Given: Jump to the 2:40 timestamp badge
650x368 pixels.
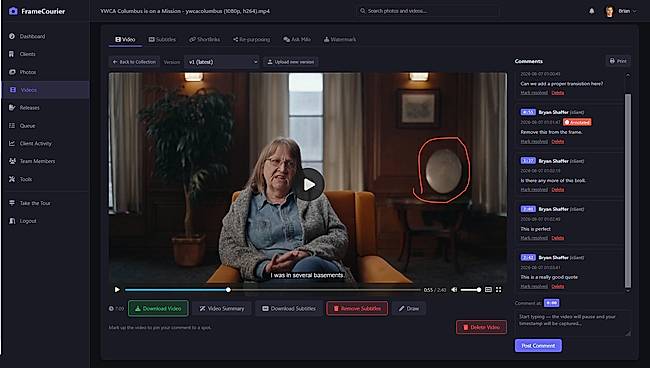Looking at the screenshot, I should pyautogui.click(x=528, y=209).
